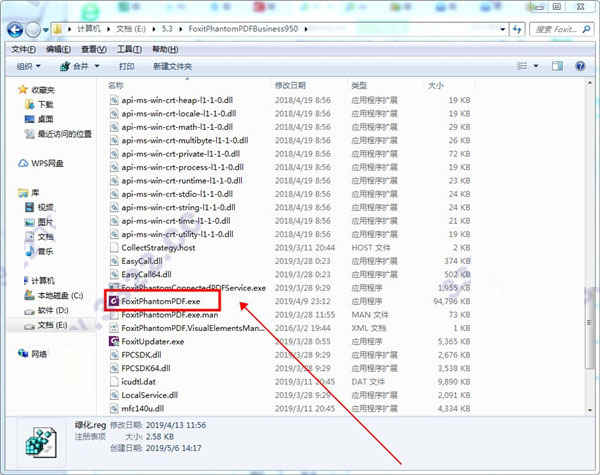The image size is (600, 475).
Task: Select the FoxitUpdater.exe file icon
Action: coord(114,341)
